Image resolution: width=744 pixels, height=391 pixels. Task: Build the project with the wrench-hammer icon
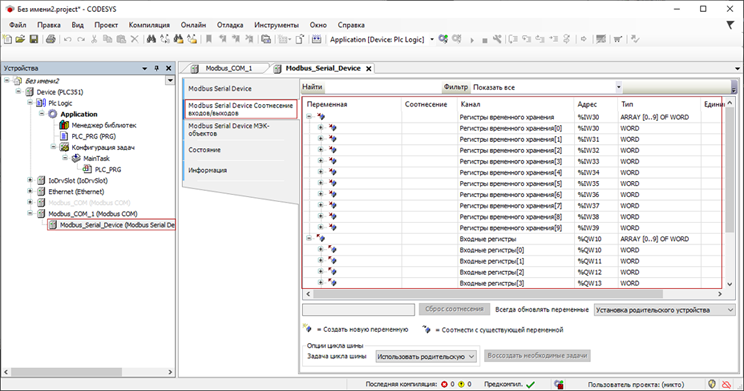tap(497, 39)
